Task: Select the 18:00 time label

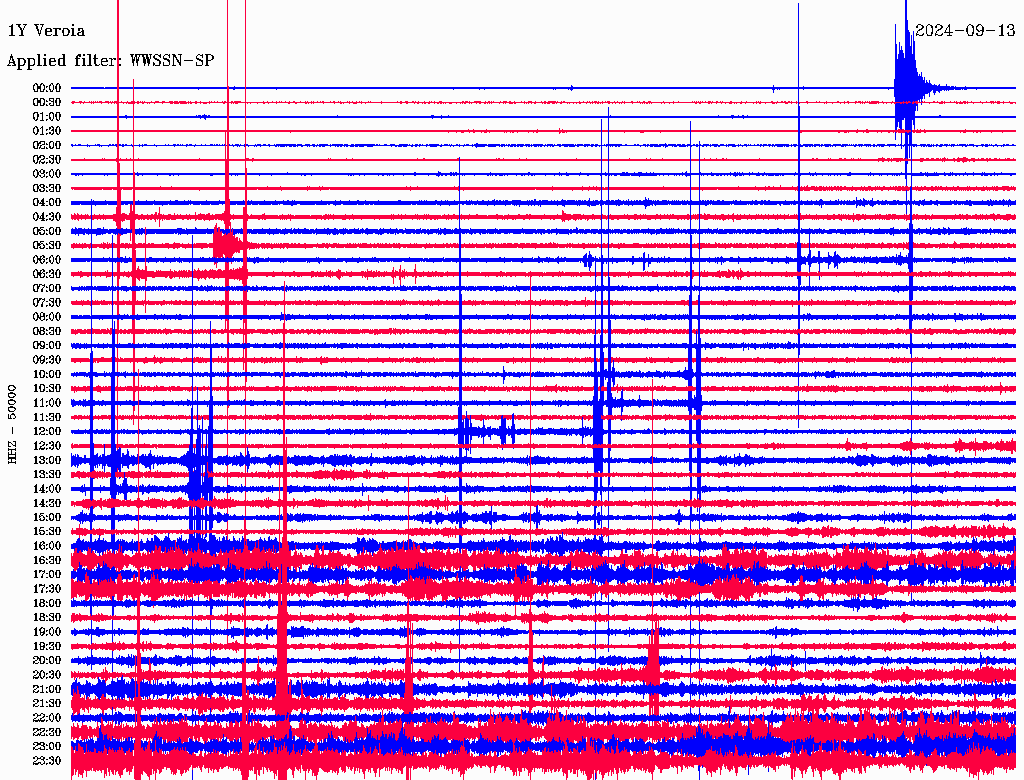Action: (x=47, y=603)
